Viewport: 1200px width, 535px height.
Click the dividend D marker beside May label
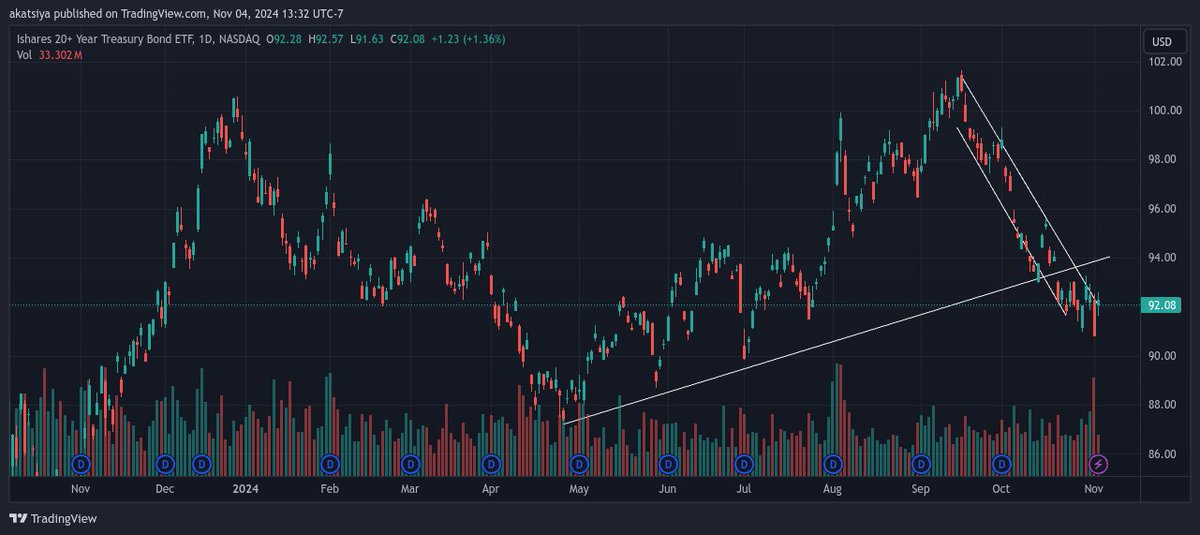coord(578,464)
